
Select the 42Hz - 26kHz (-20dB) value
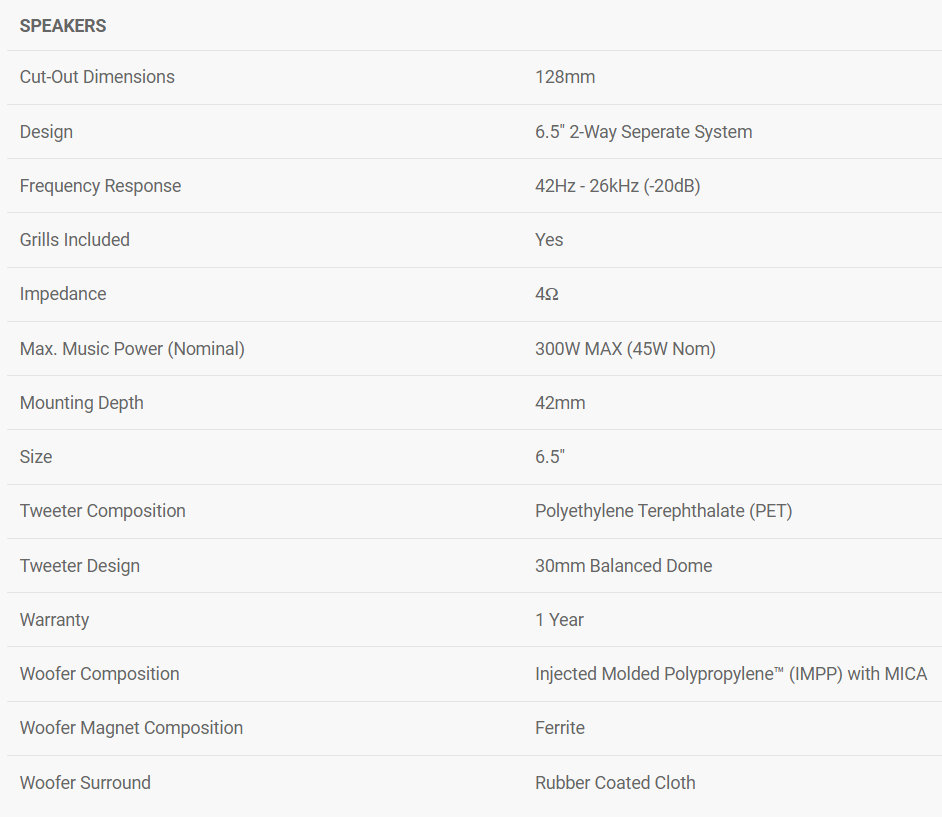pyautogui.click(x=617, y=186)
